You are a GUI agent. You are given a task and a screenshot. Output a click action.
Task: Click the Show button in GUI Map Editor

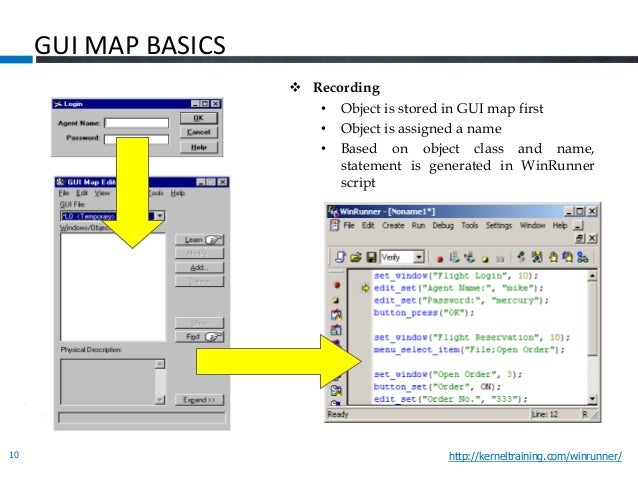pyautogui.click(x=199, y=323)
